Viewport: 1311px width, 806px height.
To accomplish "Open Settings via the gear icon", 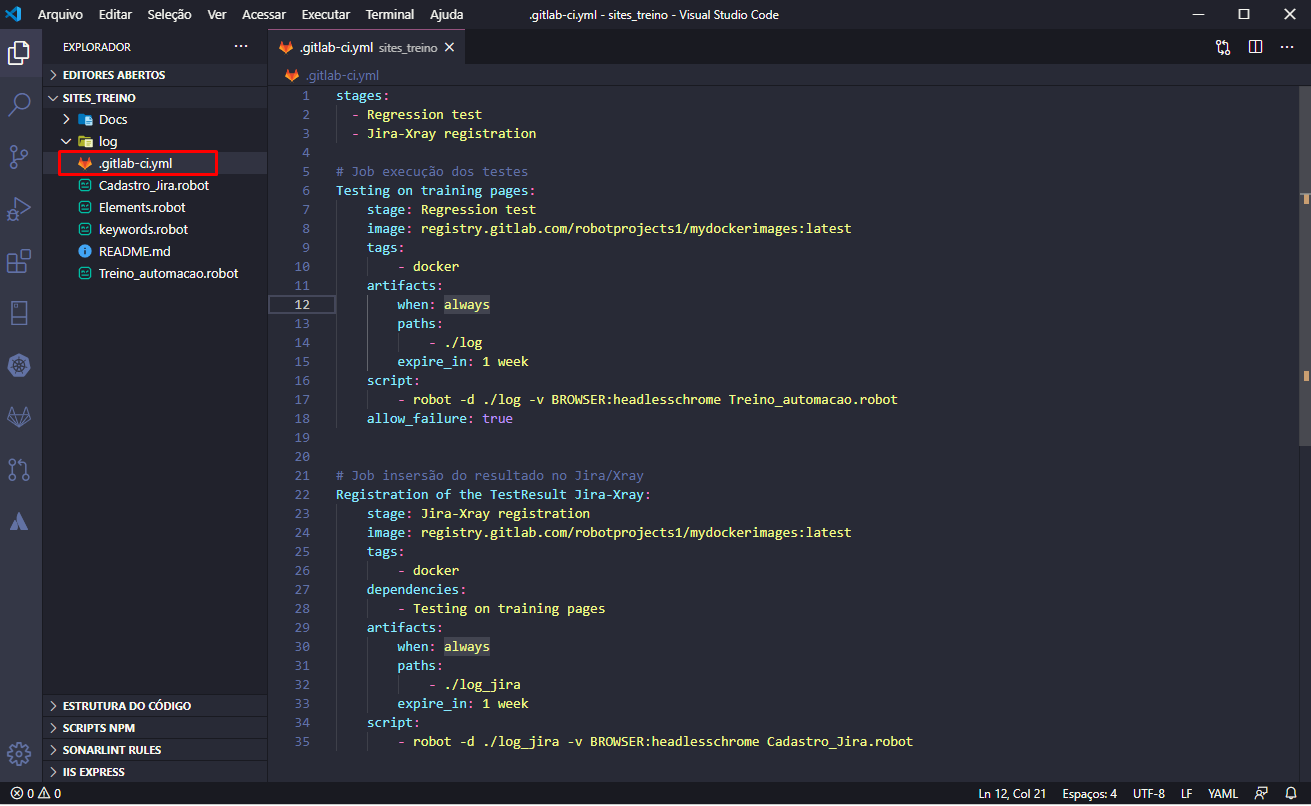I will pyautogui.click(x=20, y=754).
